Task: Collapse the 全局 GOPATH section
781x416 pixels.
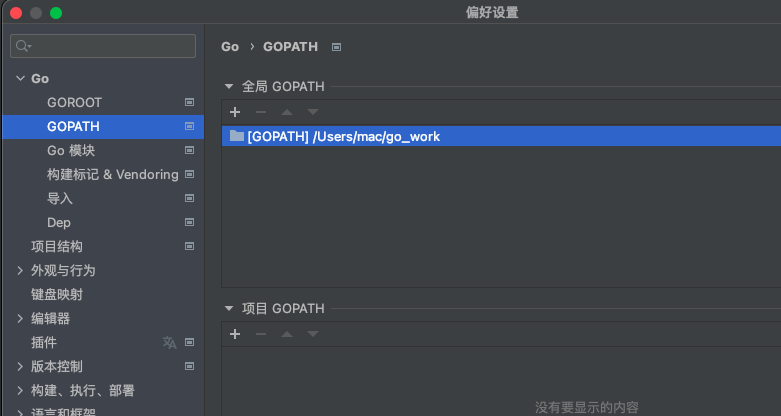Action: [x=229, y=86]
